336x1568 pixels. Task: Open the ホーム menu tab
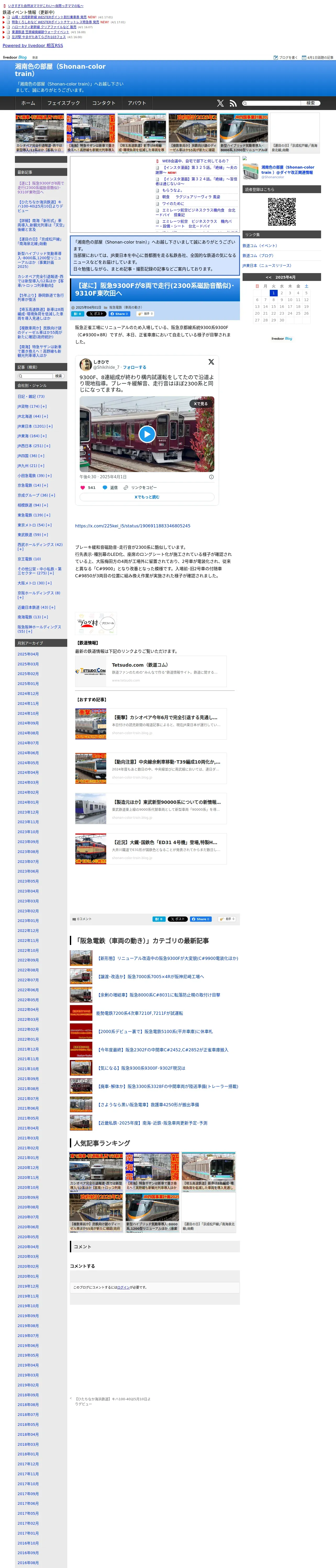click(28, 103)
